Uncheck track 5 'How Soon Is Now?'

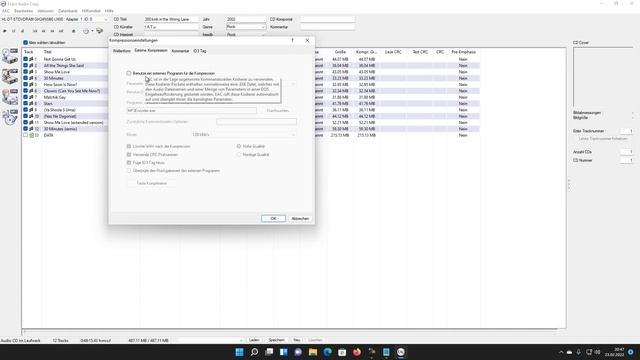[x=25, y=84]
